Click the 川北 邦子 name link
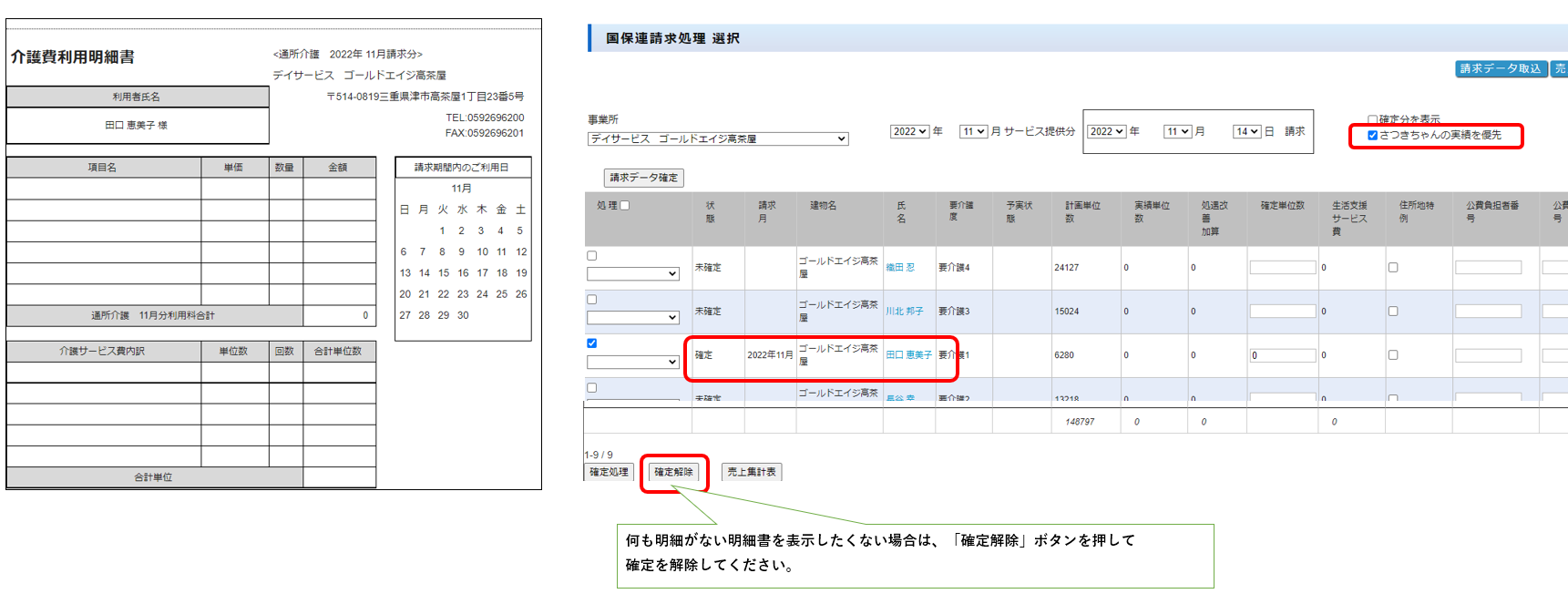1568x604 pixels. [904, 312]
